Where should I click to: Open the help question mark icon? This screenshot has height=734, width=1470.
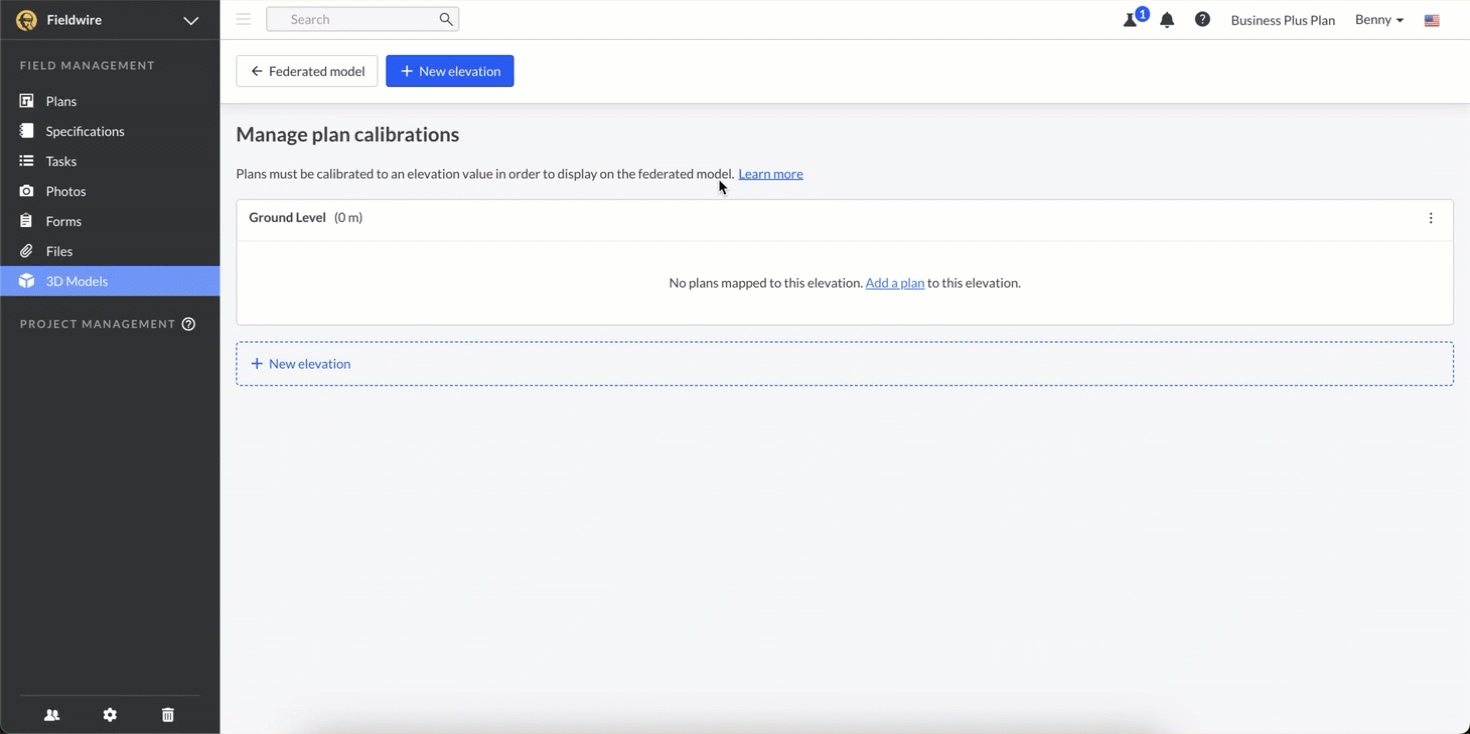(1202, 20)
